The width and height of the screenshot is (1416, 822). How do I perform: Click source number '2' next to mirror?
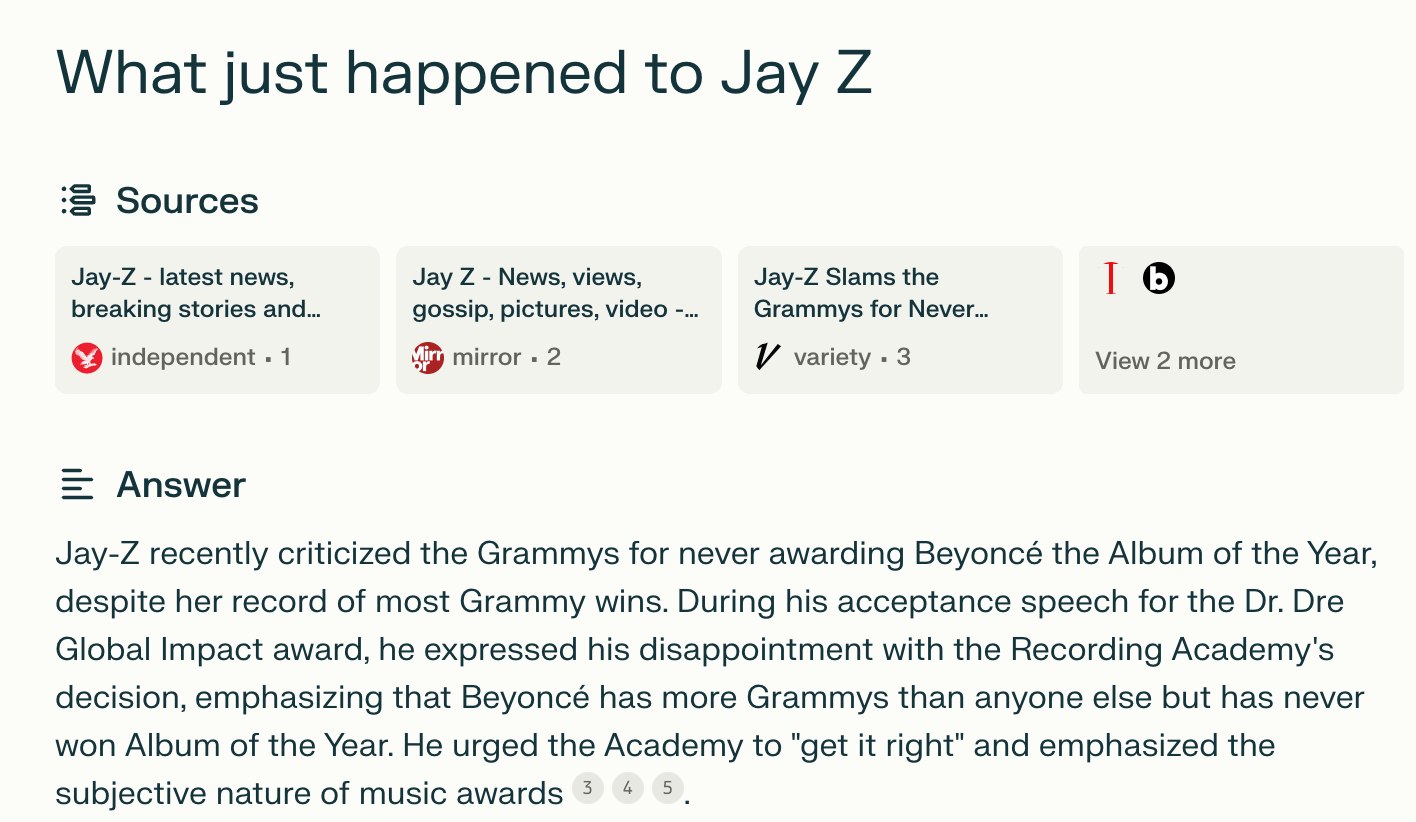pos(554,356)
